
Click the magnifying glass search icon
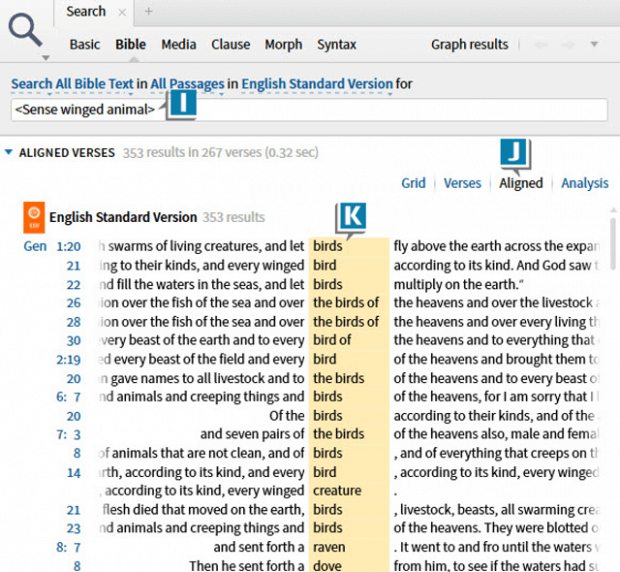24,32
